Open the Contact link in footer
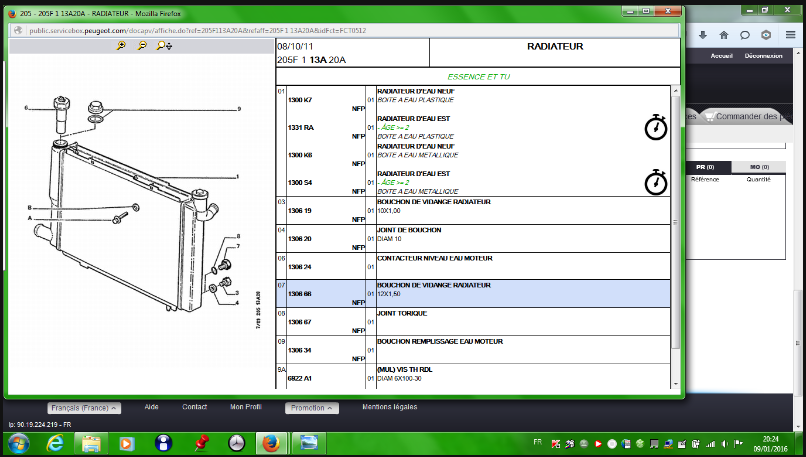806x457 pixels. point(194,407)
